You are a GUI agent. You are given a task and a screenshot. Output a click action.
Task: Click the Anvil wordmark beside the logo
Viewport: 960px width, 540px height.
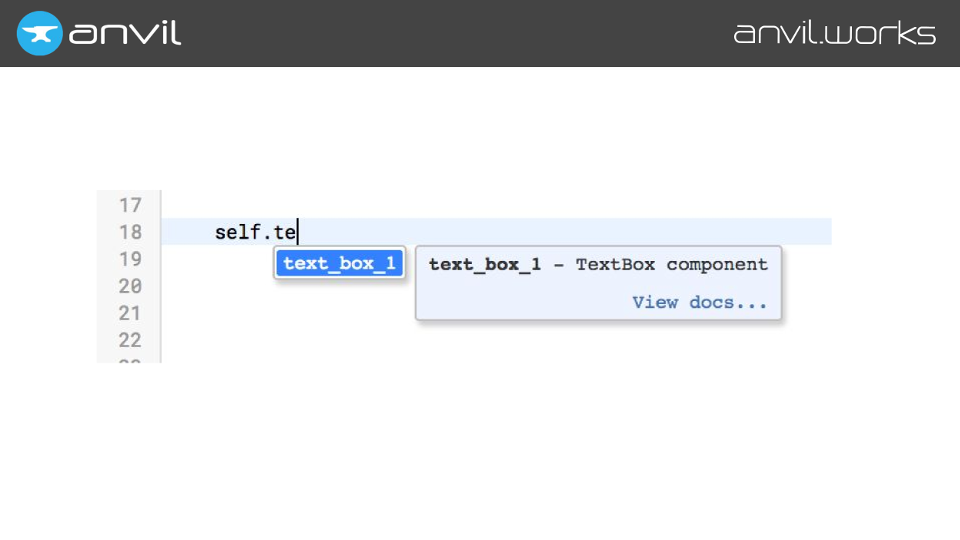coord(125,33)
